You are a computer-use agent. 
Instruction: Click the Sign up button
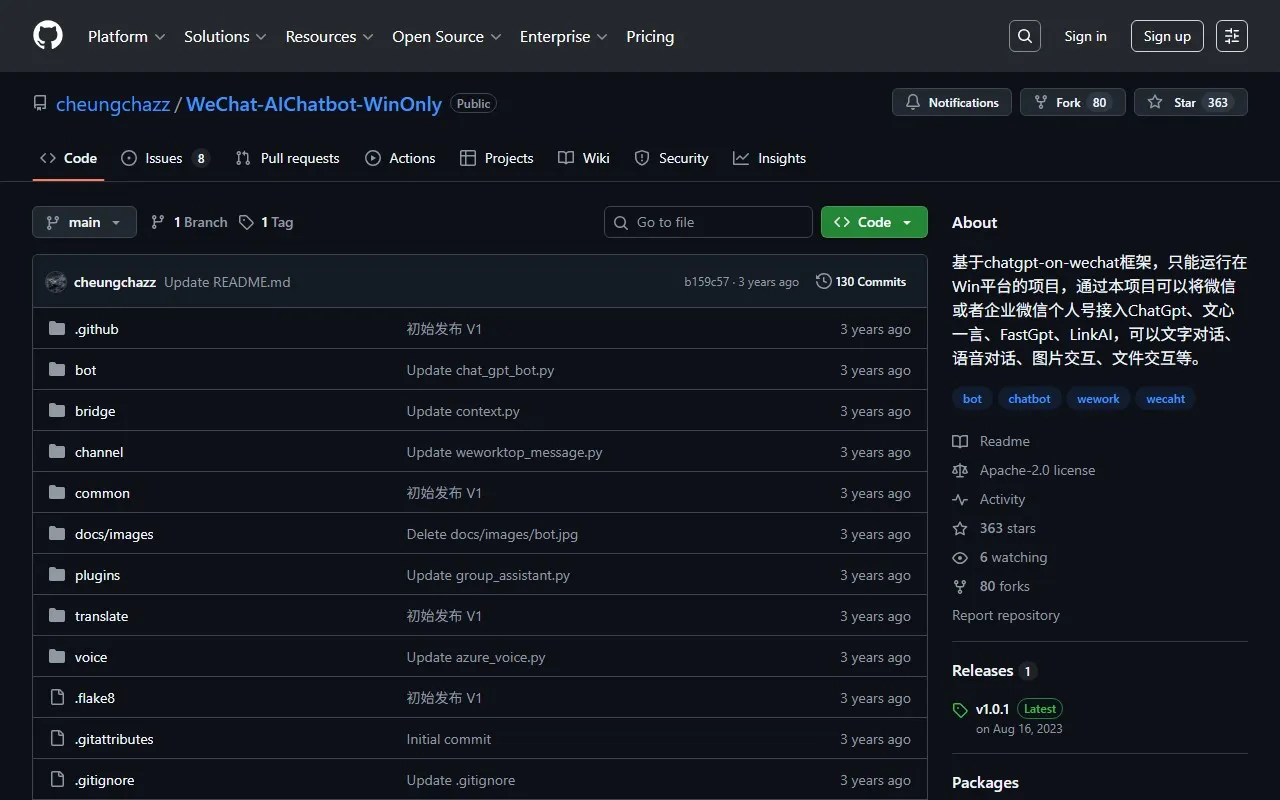tap(1167, 36)
